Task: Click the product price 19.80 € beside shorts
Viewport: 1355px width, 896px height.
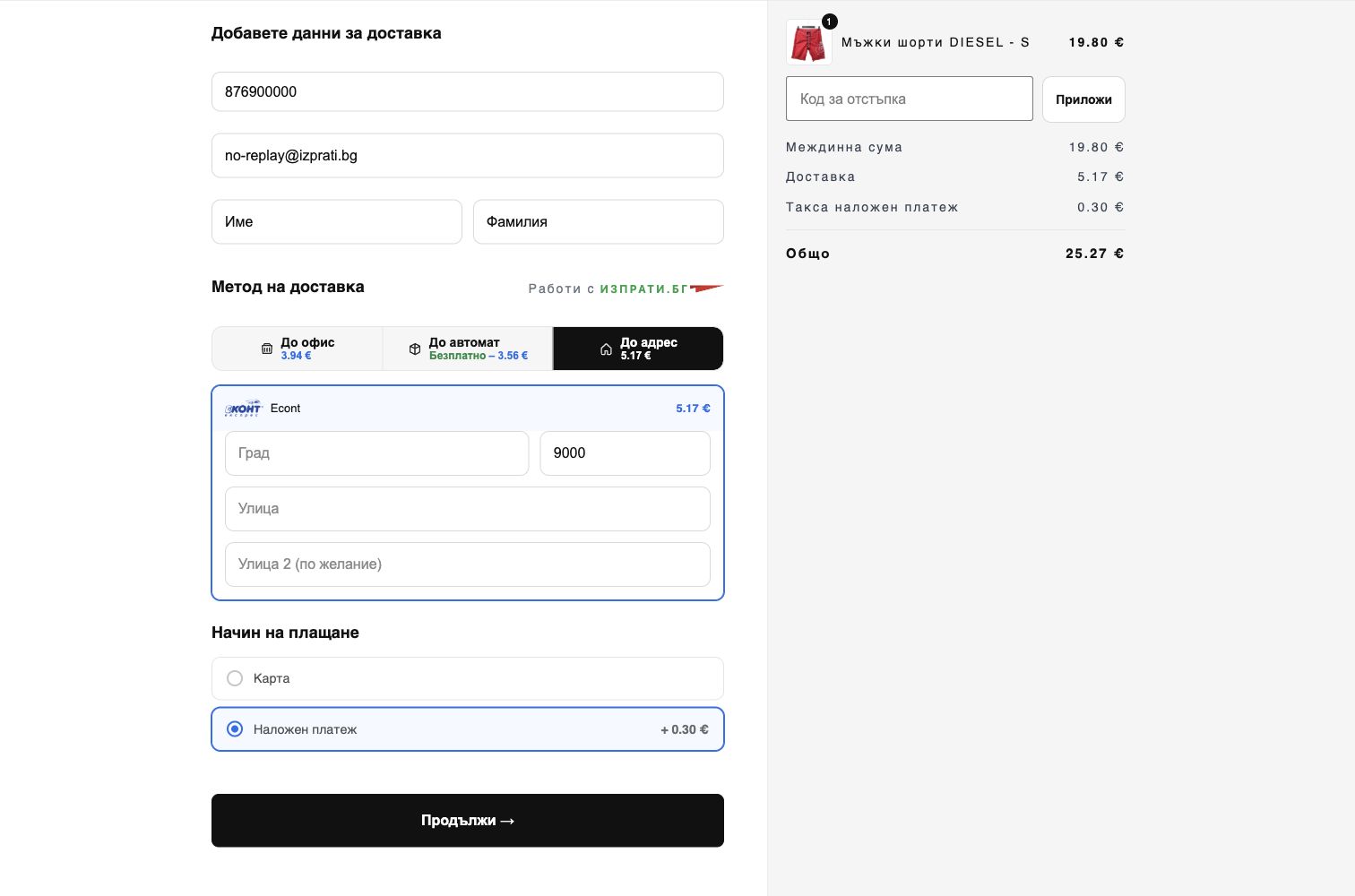Action: click(x=1097, y=42)
